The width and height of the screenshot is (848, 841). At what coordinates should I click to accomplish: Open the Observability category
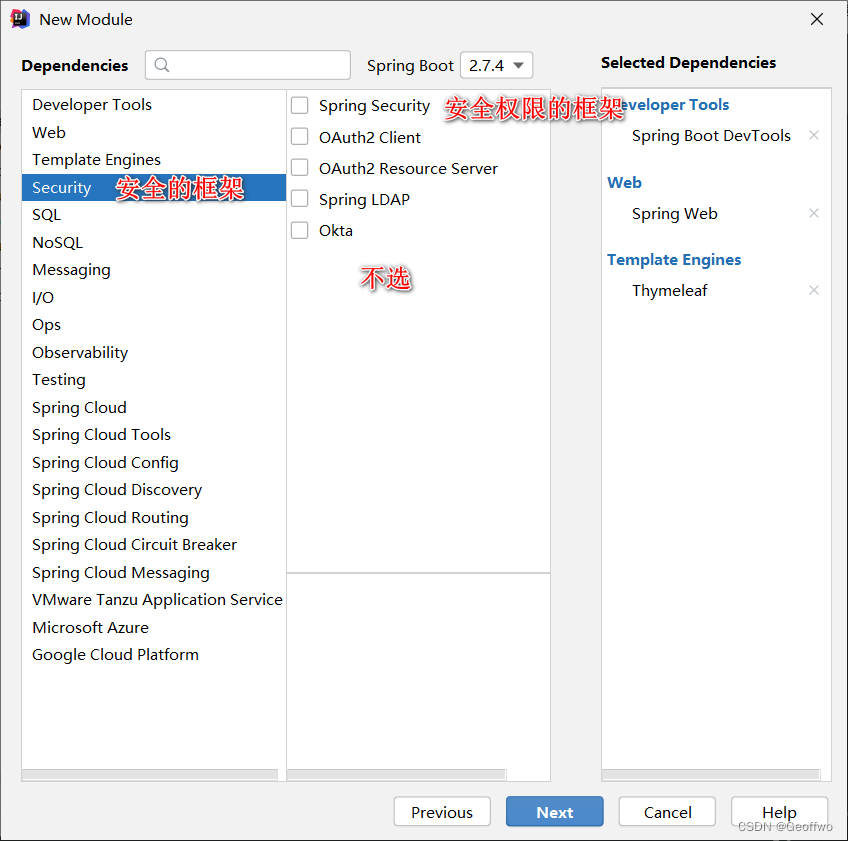click(x=154, y=353)
